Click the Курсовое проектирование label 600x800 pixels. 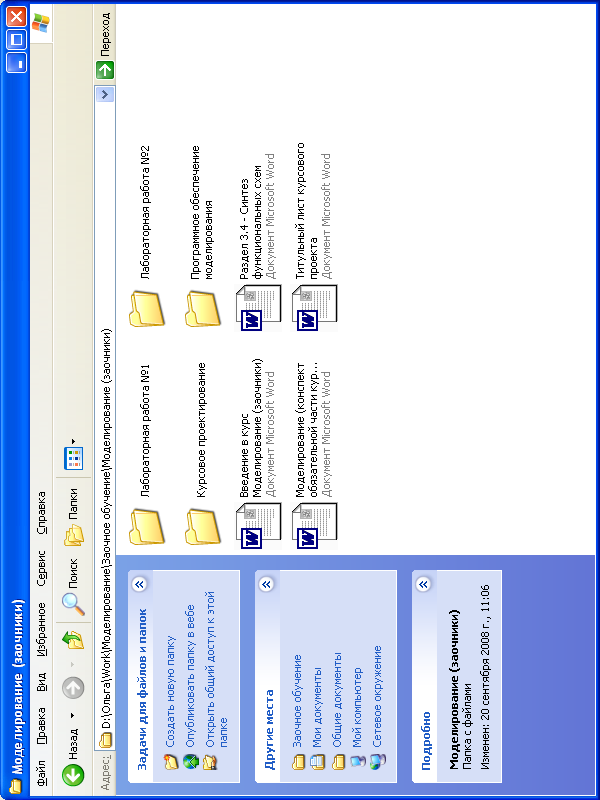pos(201,430)
